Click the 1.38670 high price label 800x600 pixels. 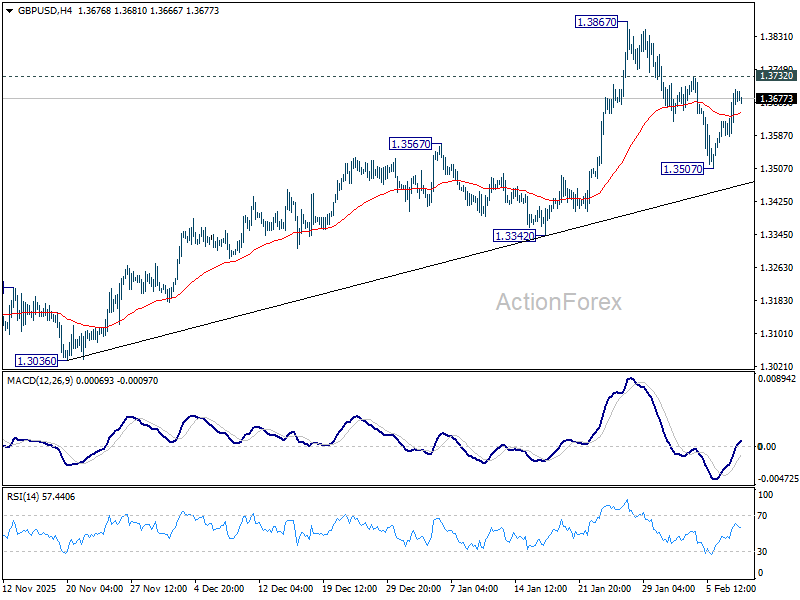pos(596,22)
